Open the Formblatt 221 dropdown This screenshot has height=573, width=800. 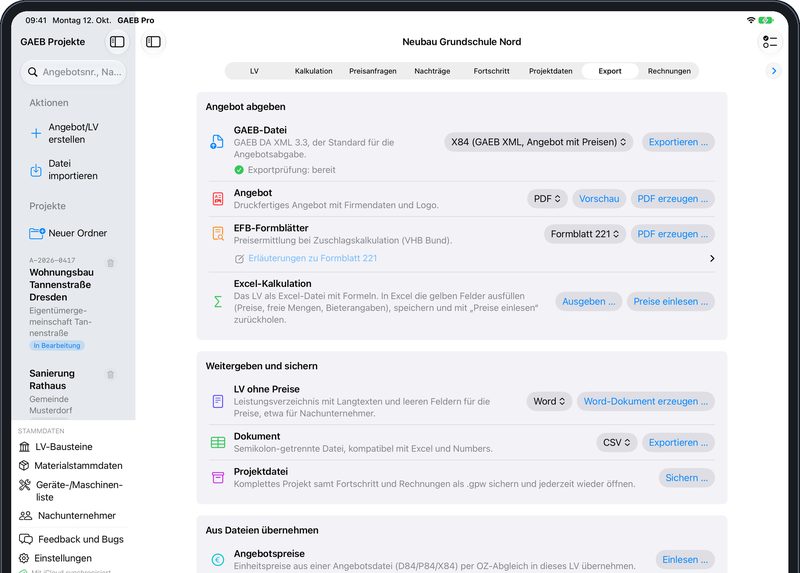point(585,234)
